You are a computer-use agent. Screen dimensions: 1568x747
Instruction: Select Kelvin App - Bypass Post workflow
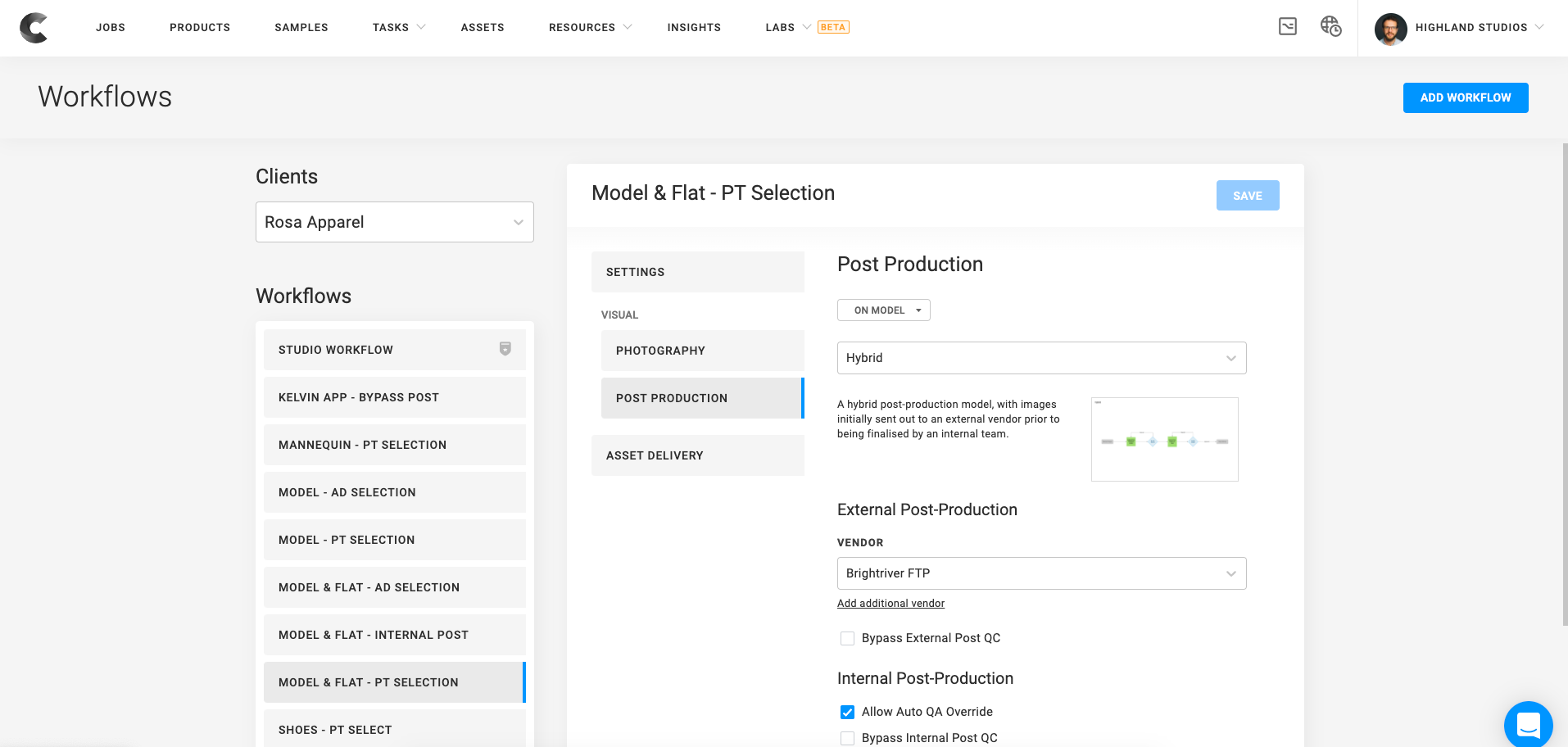click(x=395, y=397)
